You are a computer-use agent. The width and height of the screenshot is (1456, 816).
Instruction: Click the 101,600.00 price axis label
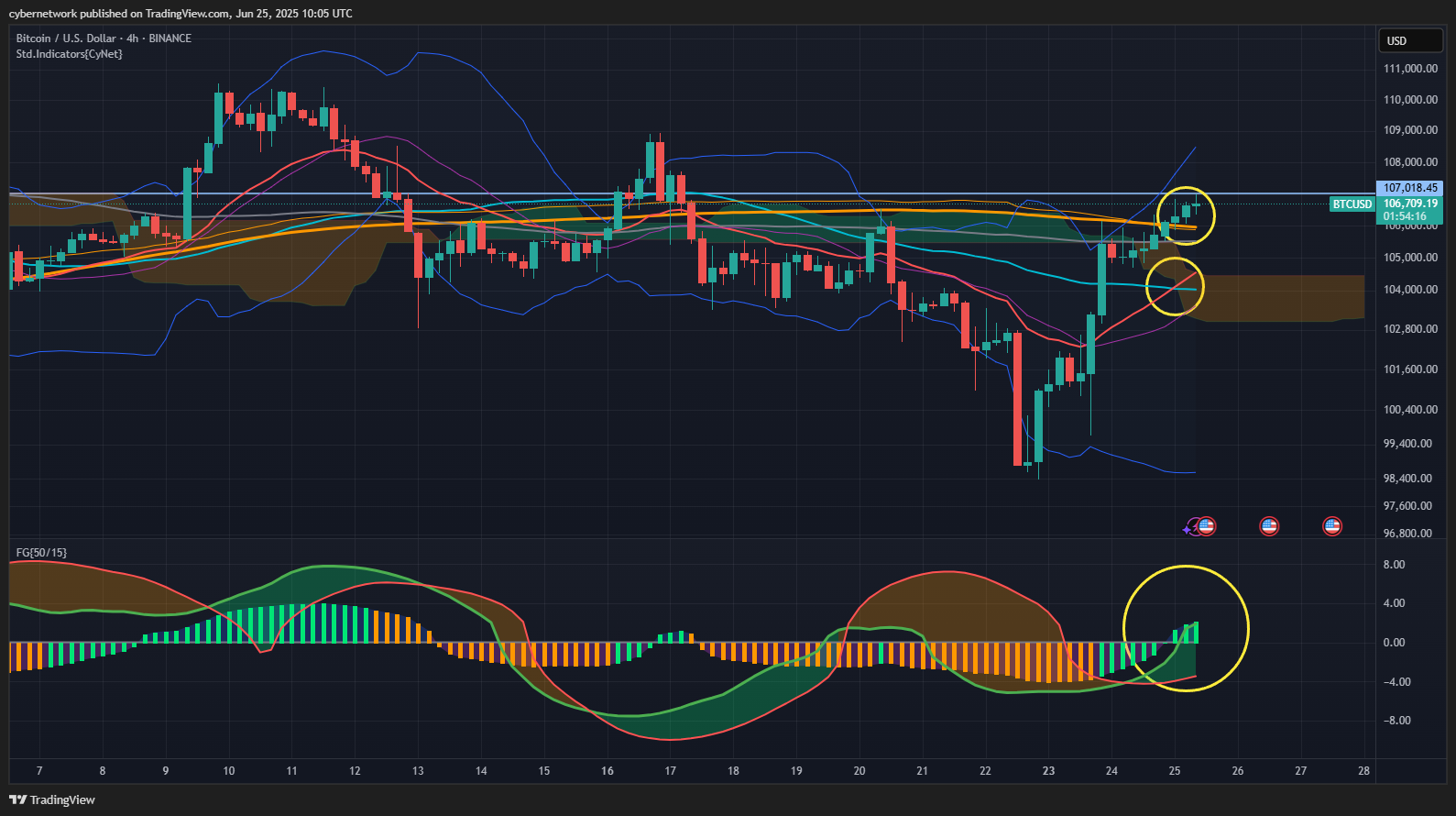[x=1410, y=369]
